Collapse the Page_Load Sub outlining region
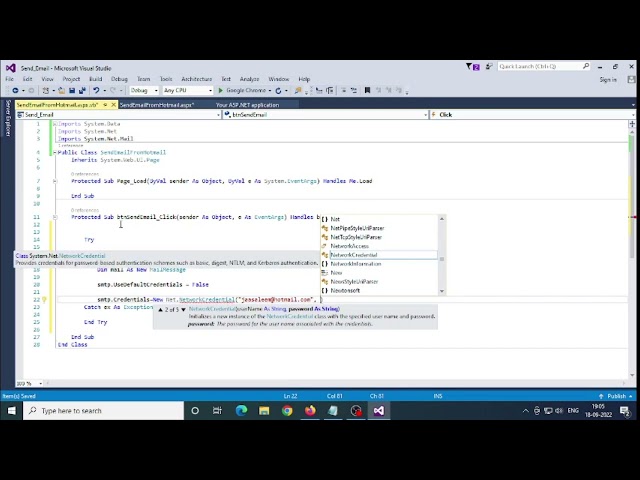The width and height of the screenshot is (640, 480). [55, 181]
